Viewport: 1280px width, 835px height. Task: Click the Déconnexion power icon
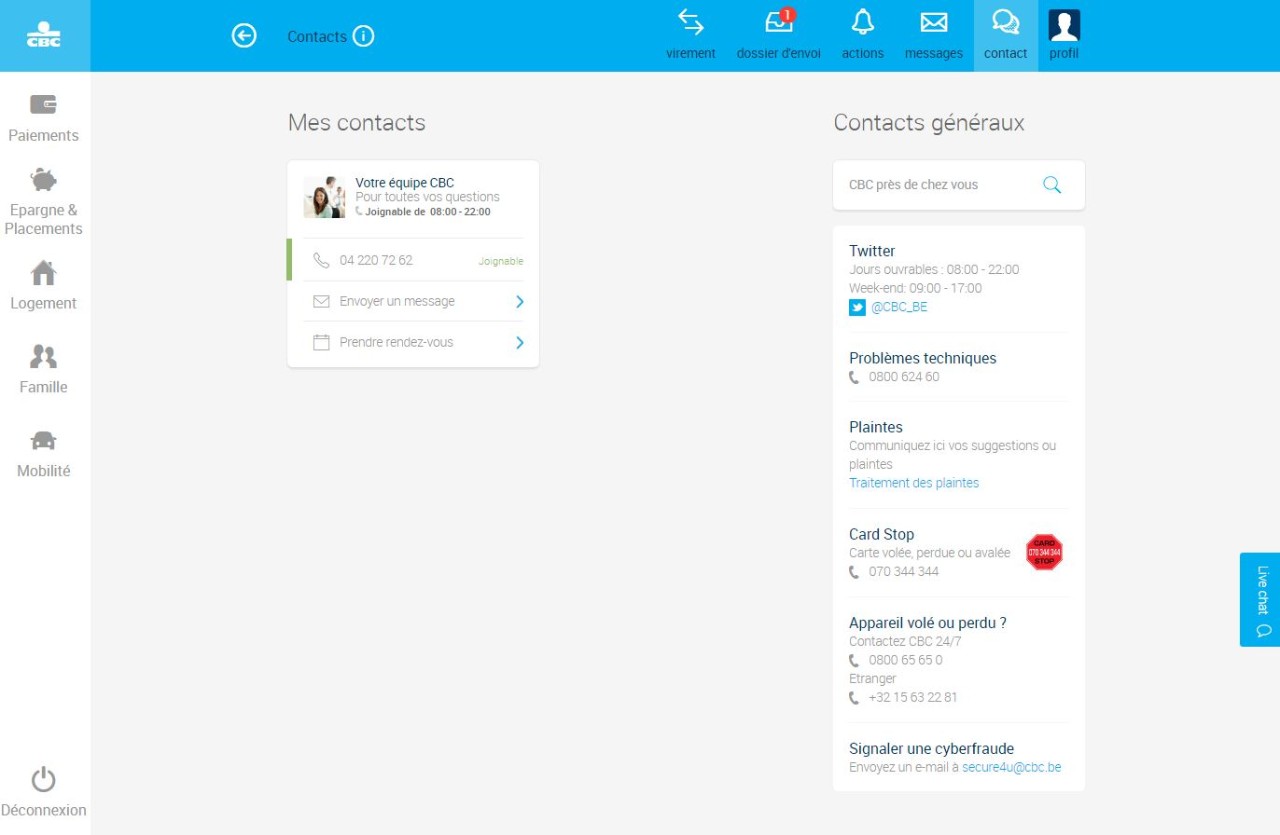click(44, 780)
